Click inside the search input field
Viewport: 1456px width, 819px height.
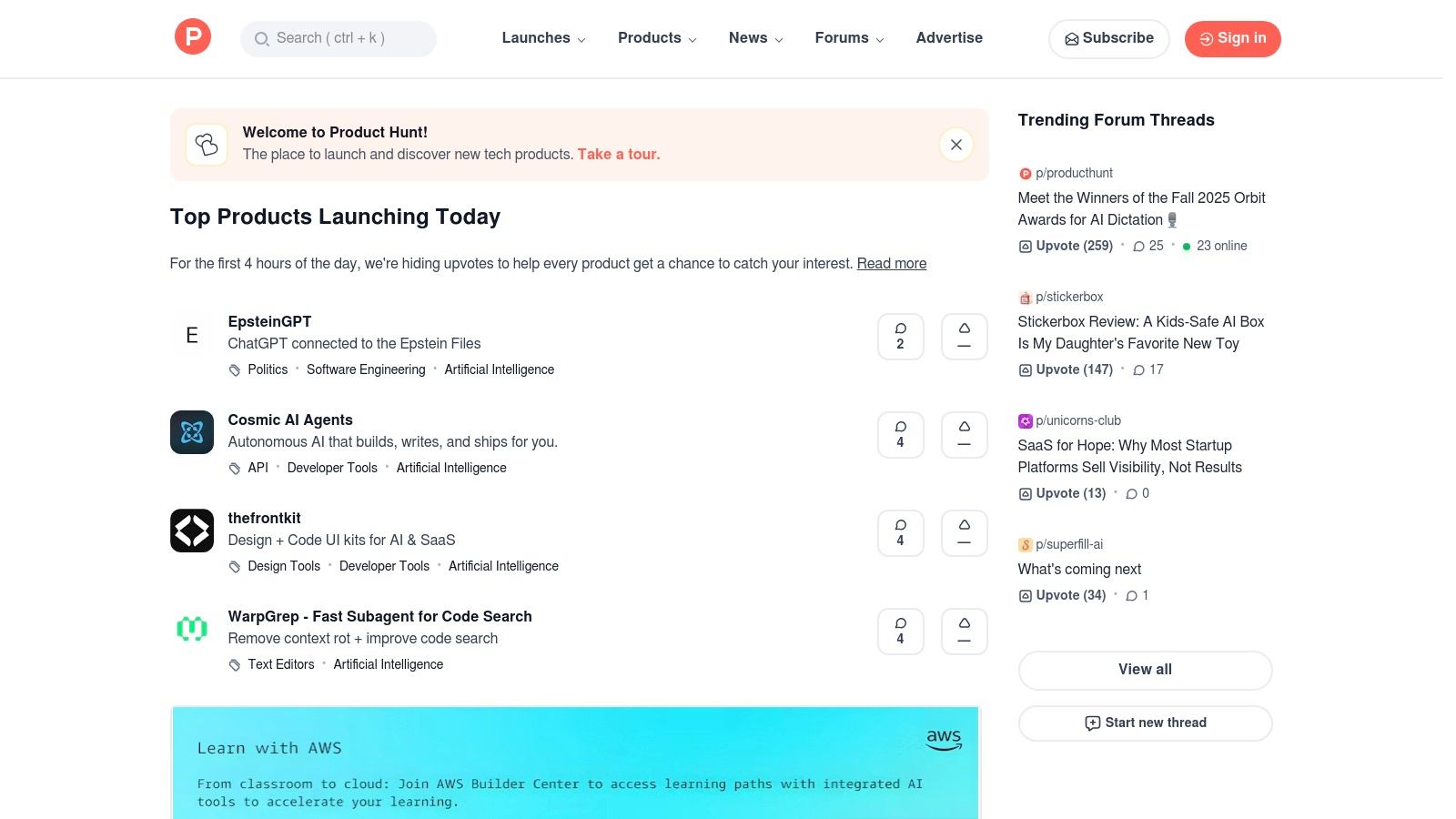click(346, 39)
